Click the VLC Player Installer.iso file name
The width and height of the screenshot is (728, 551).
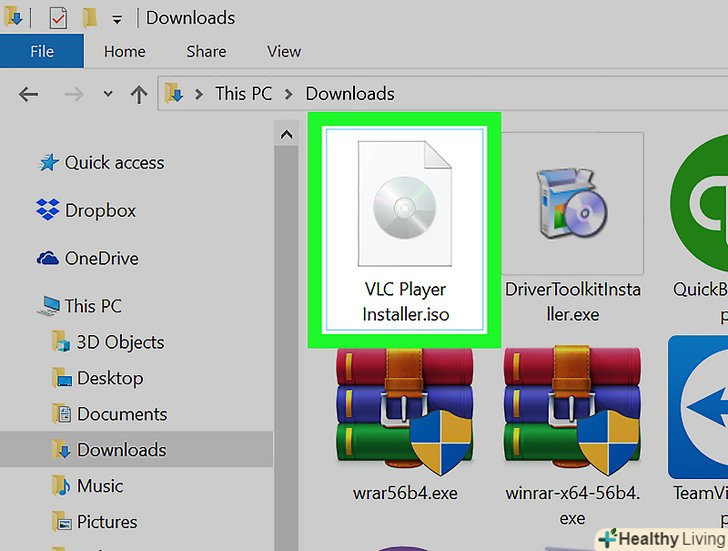405,302
